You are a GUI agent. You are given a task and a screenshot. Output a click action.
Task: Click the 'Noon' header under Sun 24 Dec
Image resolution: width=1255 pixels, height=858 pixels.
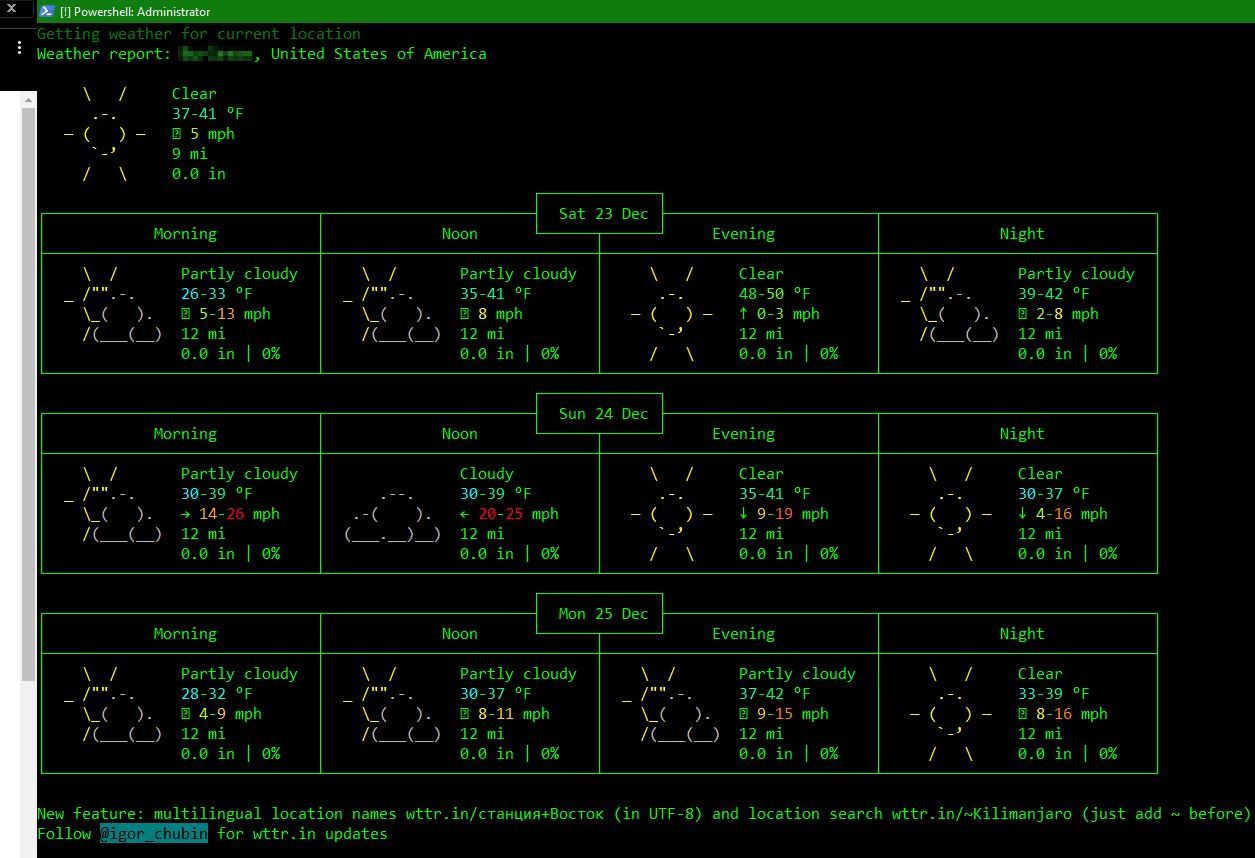[460, 434]
